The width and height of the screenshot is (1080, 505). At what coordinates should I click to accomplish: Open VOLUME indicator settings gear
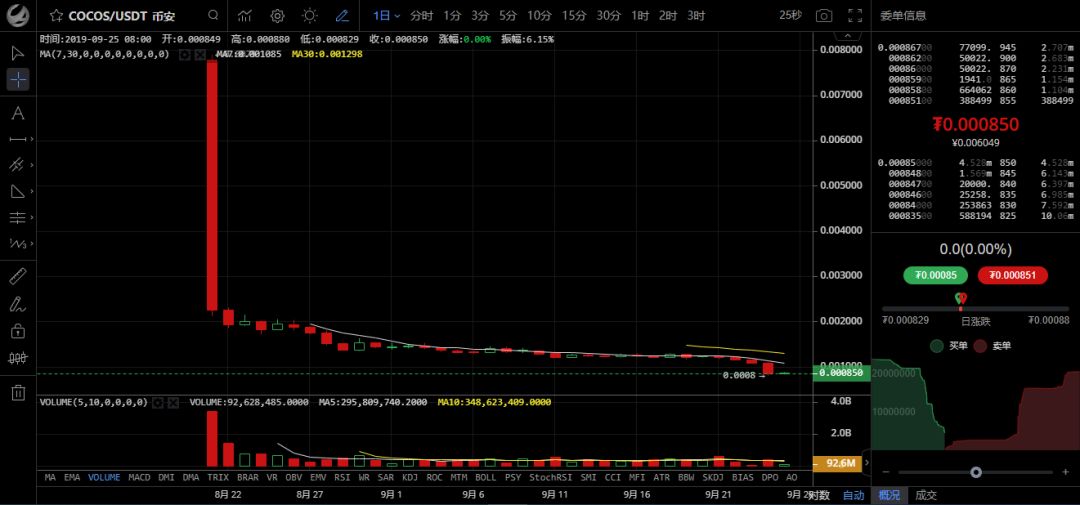pyautogui.click(x=158, y=402)
